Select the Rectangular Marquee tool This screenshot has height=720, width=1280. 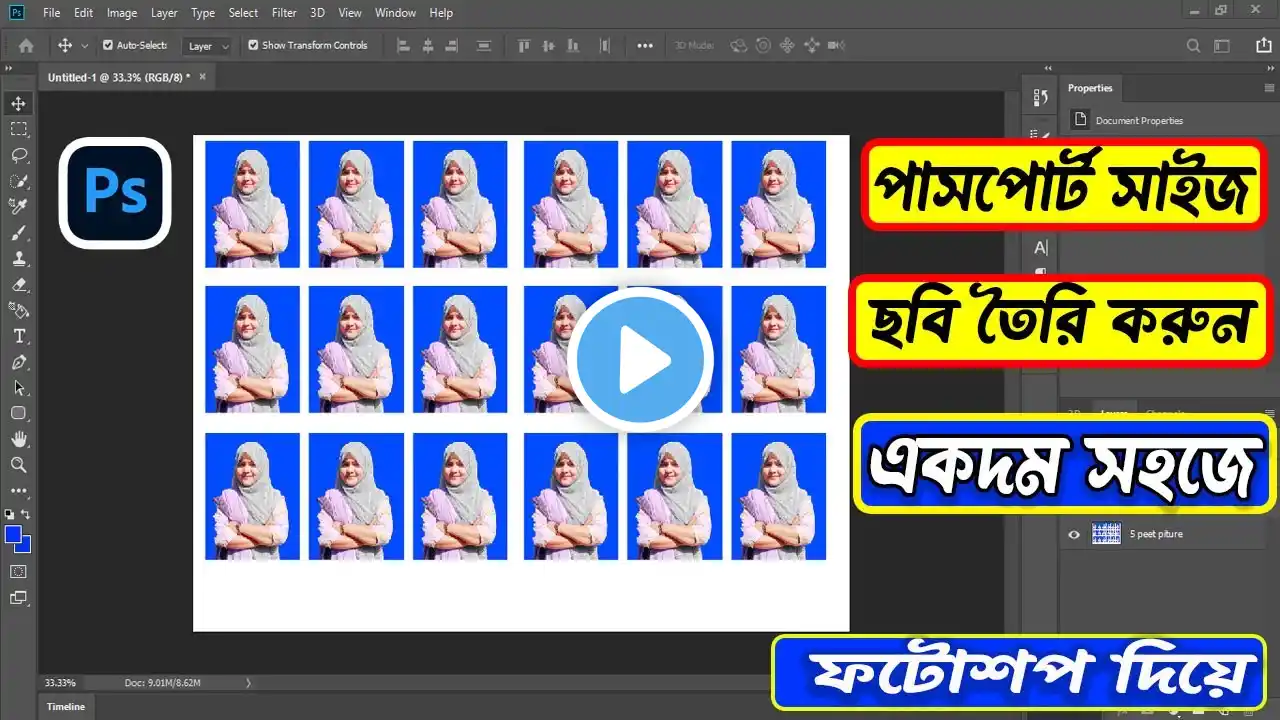(17, 128)
